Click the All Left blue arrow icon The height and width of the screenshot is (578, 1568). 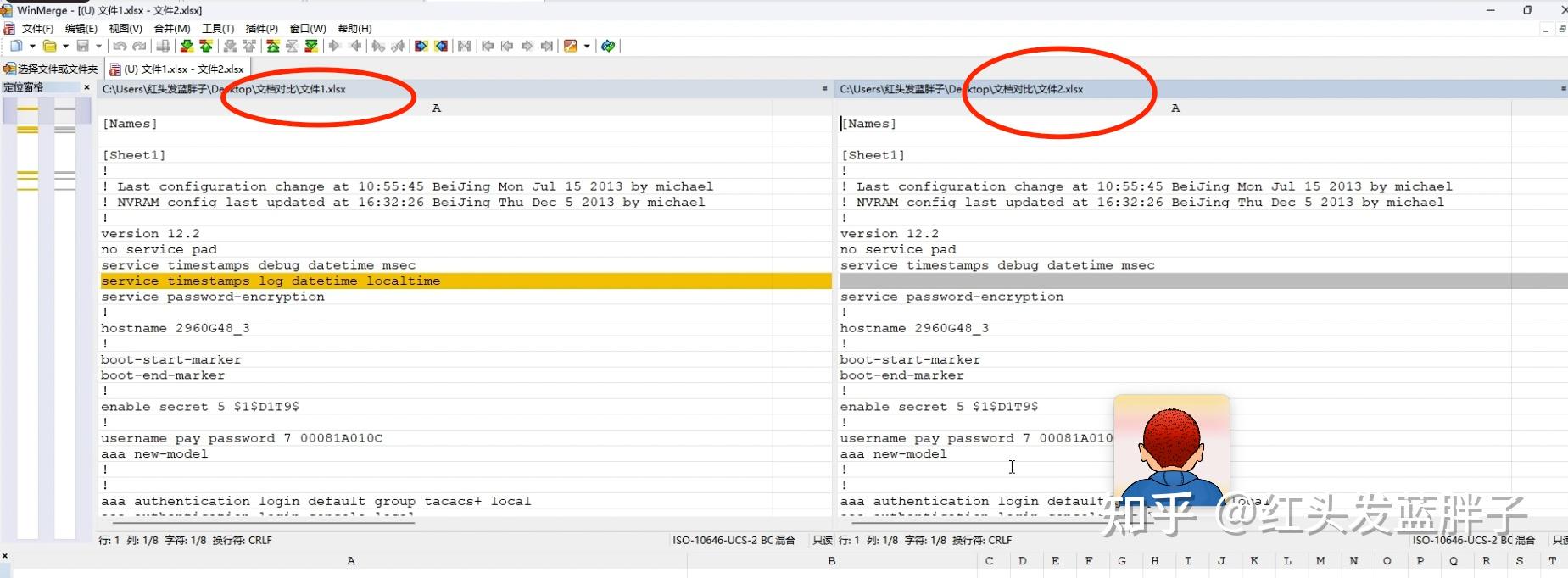coord(441,46)
